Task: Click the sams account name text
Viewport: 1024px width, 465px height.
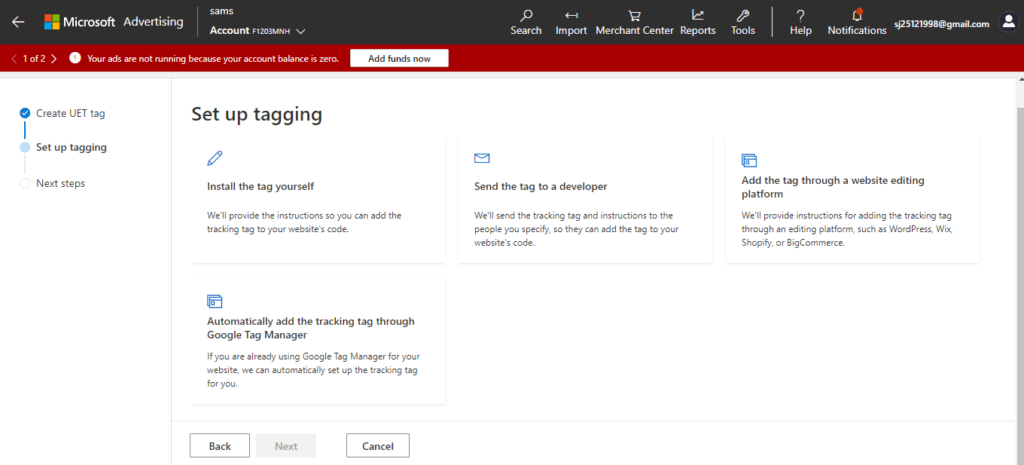Action: (222, 11)
